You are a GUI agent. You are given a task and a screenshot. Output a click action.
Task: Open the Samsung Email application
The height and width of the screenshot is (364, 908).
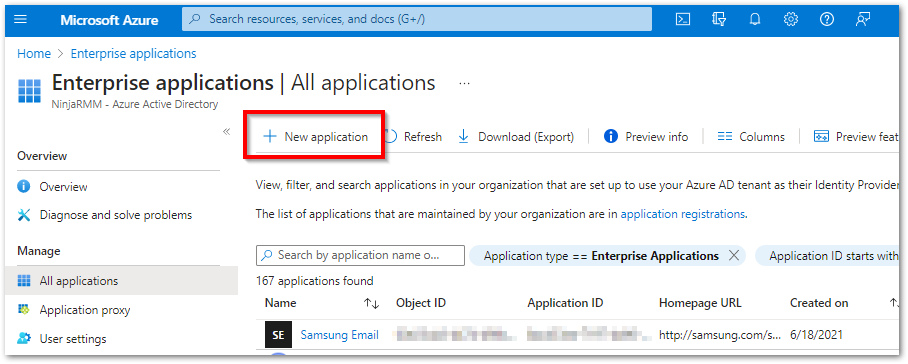pyautogui.click(x=339, y=335)
